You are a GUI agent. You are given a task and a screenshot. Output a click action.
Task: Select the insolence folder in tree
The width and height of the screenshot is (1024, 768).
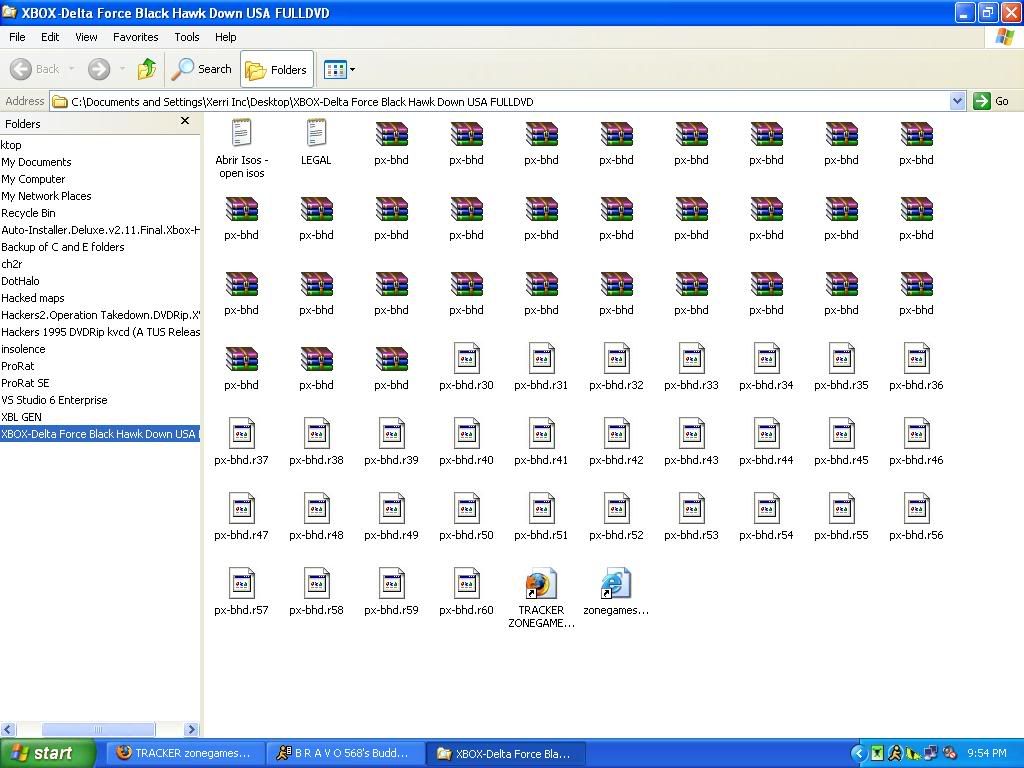23,349
